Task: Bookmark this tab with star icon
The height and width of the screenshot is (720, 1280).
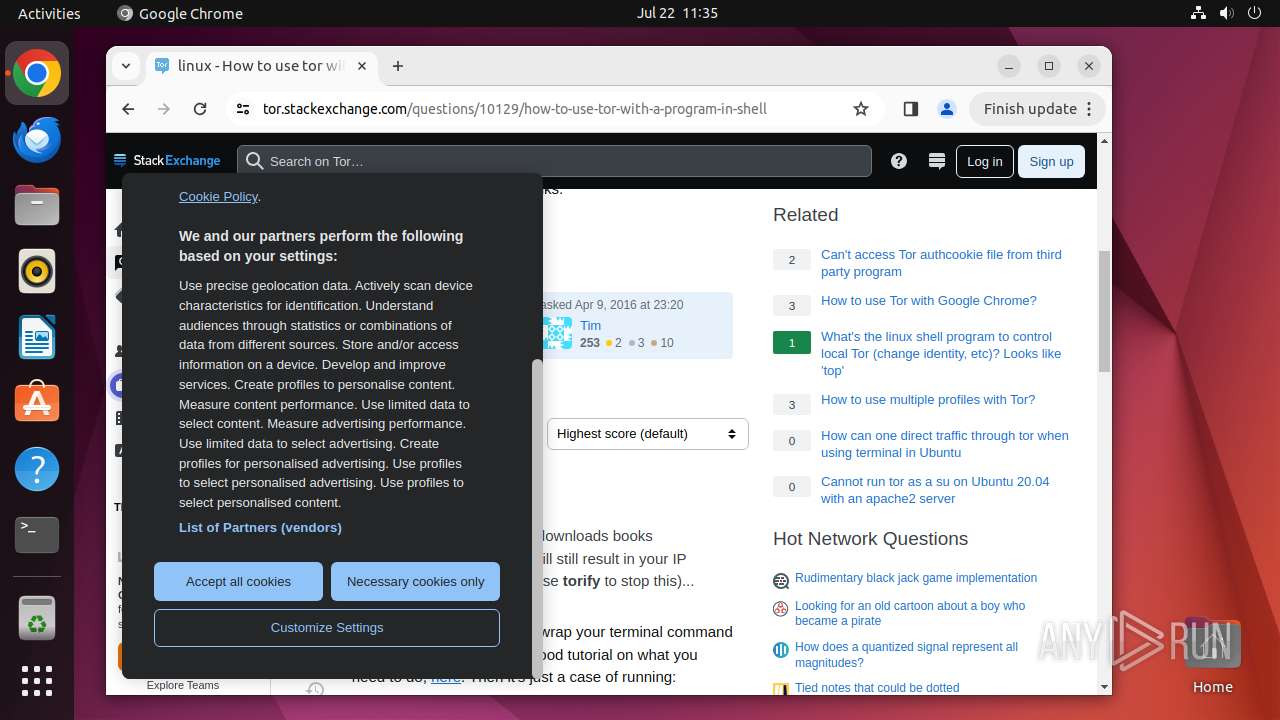Action: [861, 109]
